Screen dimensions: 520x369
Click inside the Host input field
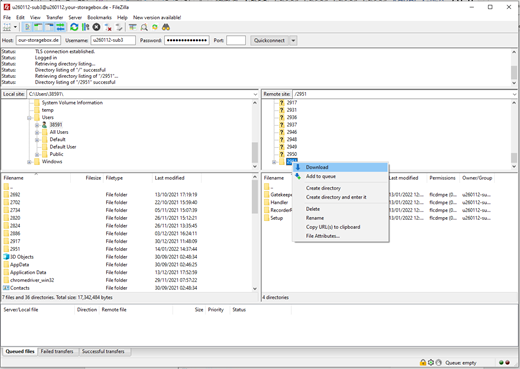point(38,40)
